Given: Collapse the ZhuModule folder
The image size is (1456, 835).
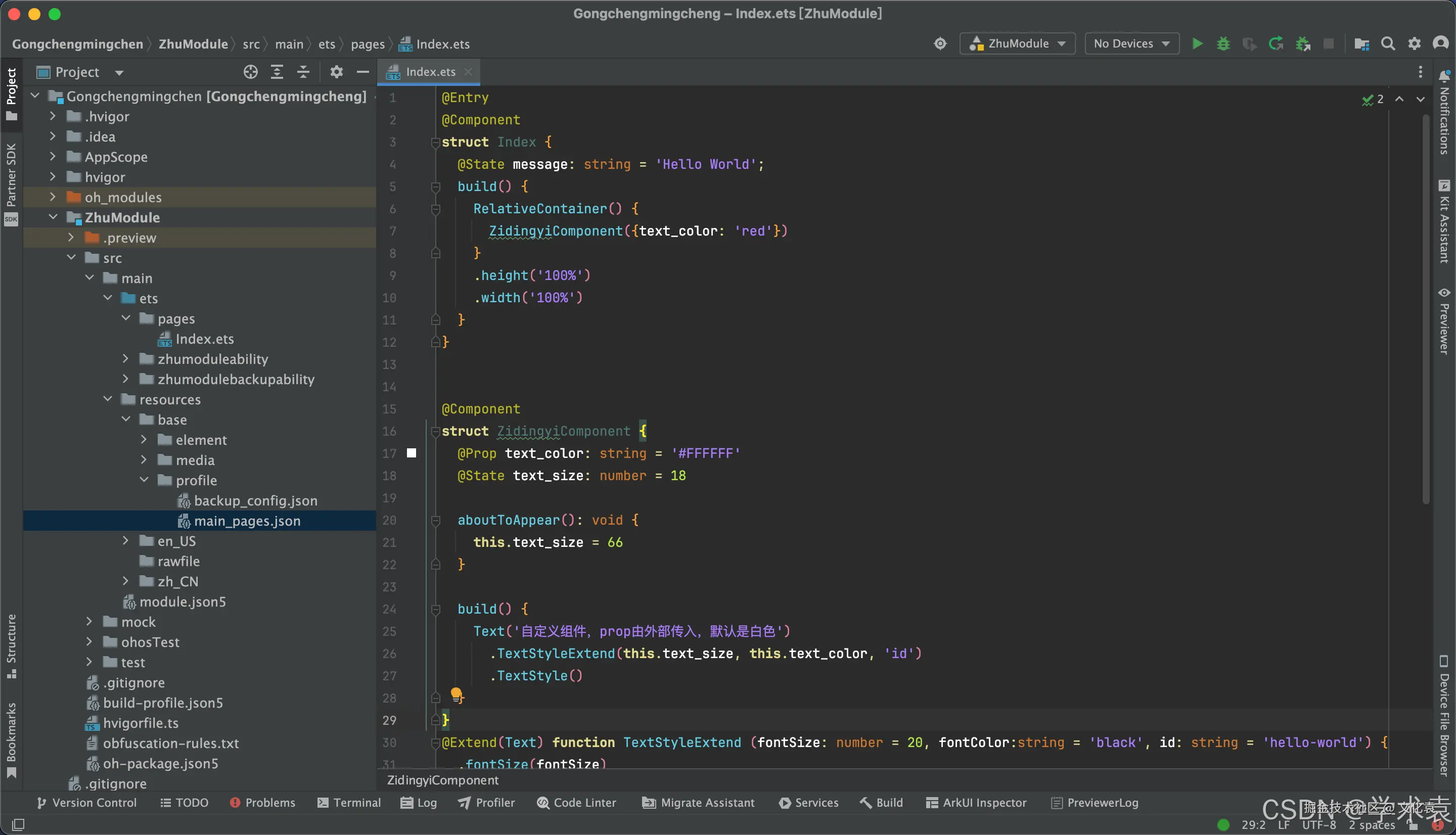Looking at the screenshot, I should click(x=53, y=217).
